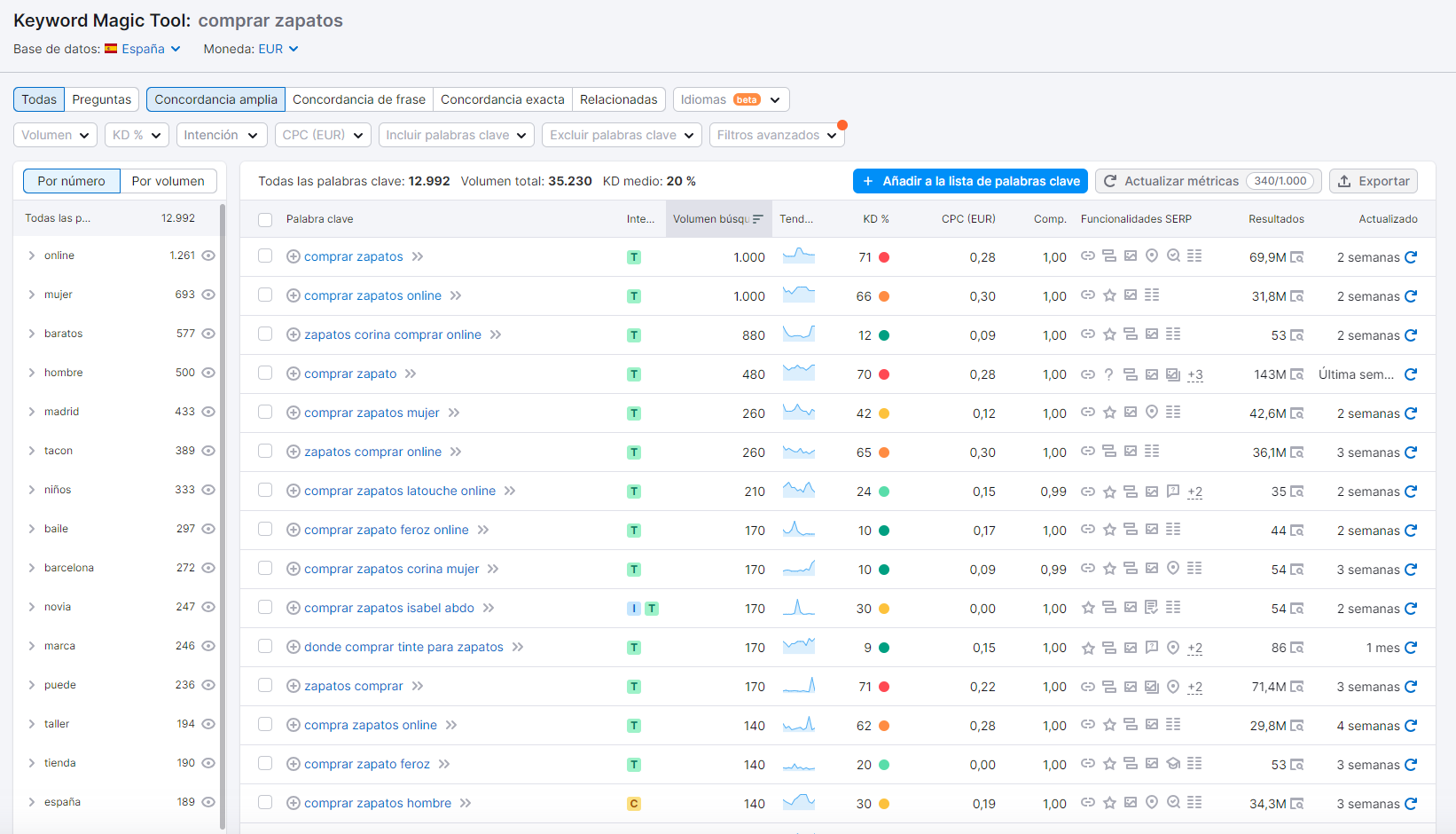1456x834 pixels.
Task: Click "Añadir a la lista de palabras clave"
Action: 969,180
